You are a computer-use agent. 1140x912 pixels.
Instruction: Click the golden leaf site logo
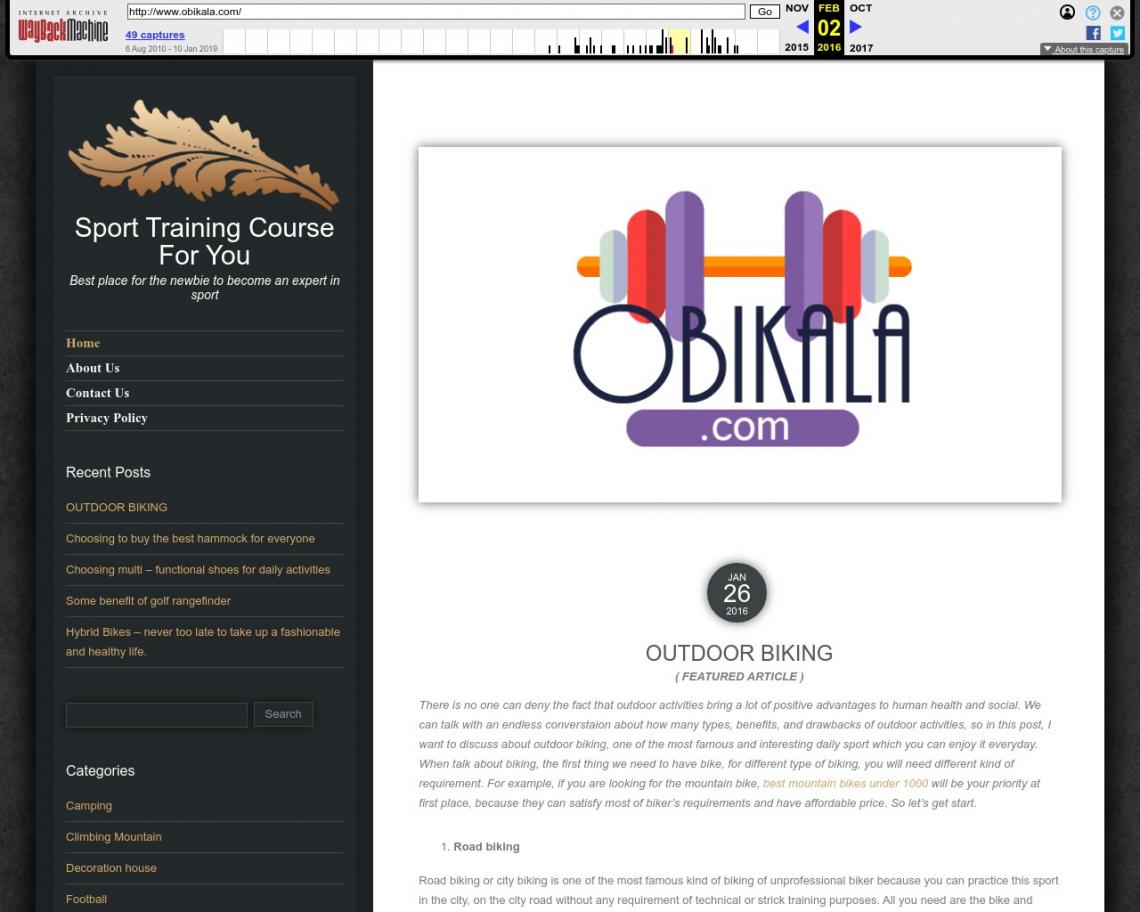(x=204, y=153)
